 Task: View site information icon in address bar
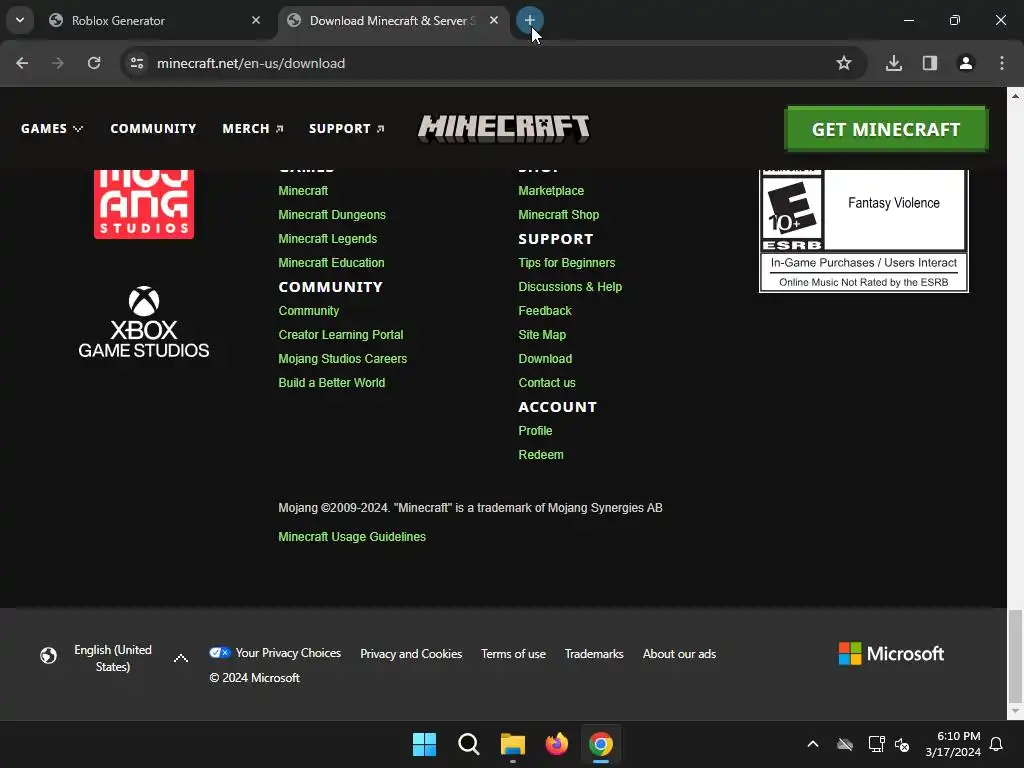(x=137, y=63)
